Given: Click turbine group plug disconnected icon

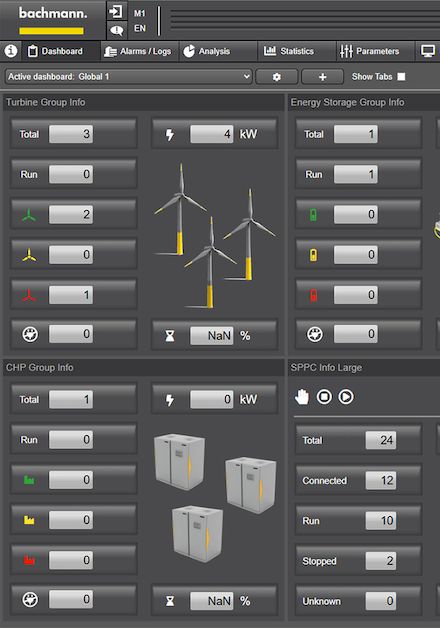Looking at the screenshot, I should 30,334.
